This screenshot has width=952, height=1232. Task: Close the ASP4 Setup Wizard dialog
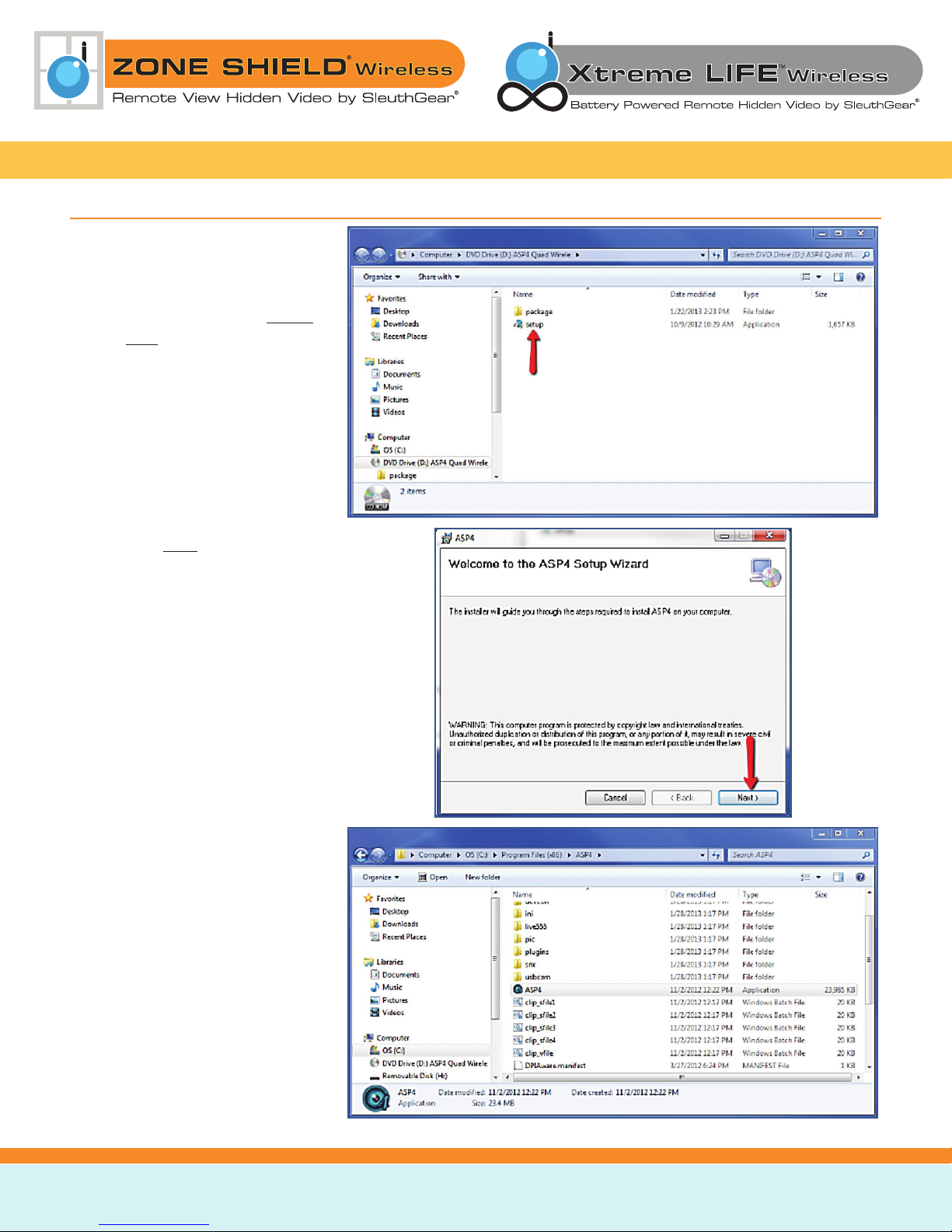[x=769, y=536]
